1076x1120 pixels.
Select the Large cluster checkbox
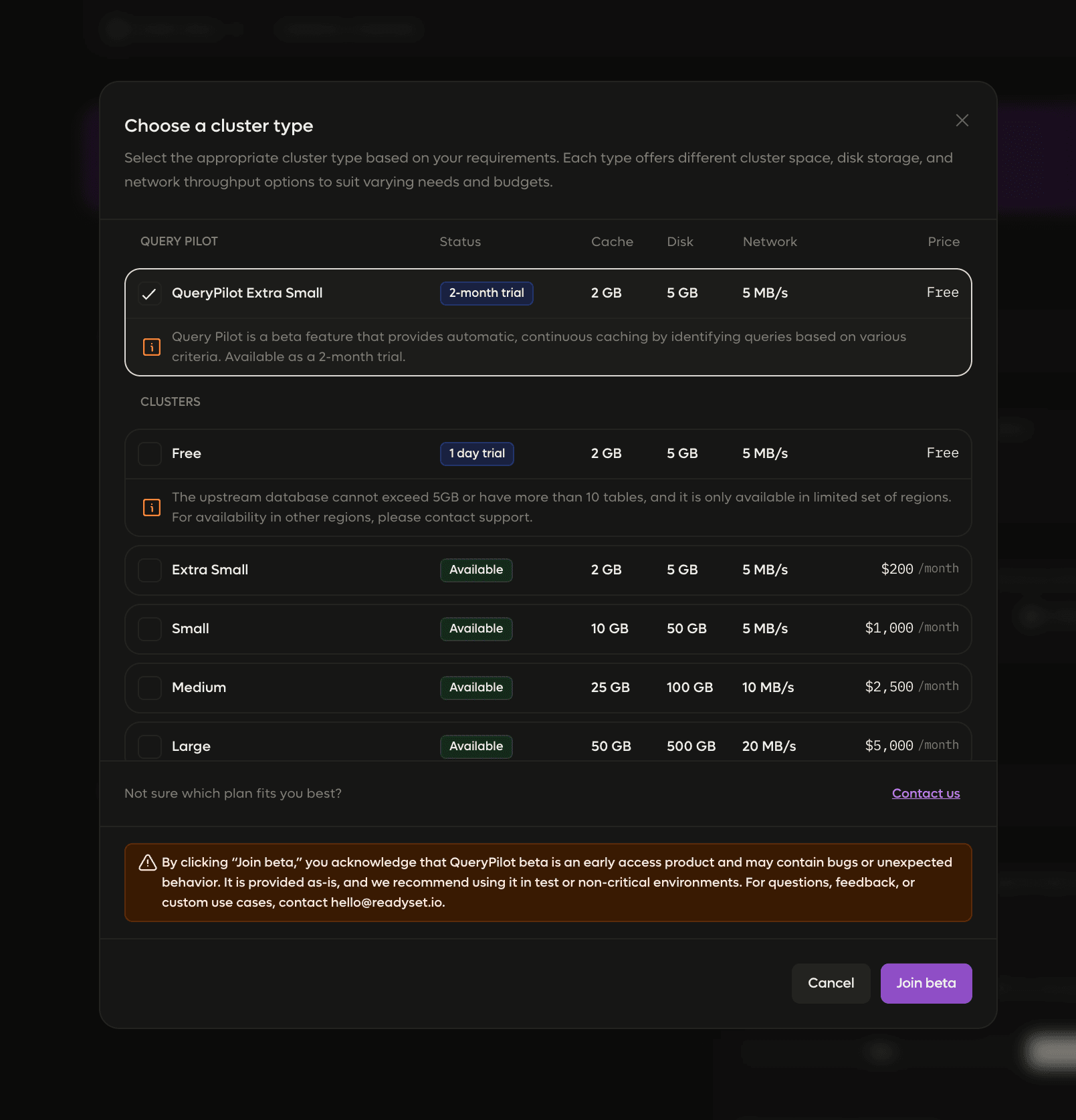click(150, 747)
